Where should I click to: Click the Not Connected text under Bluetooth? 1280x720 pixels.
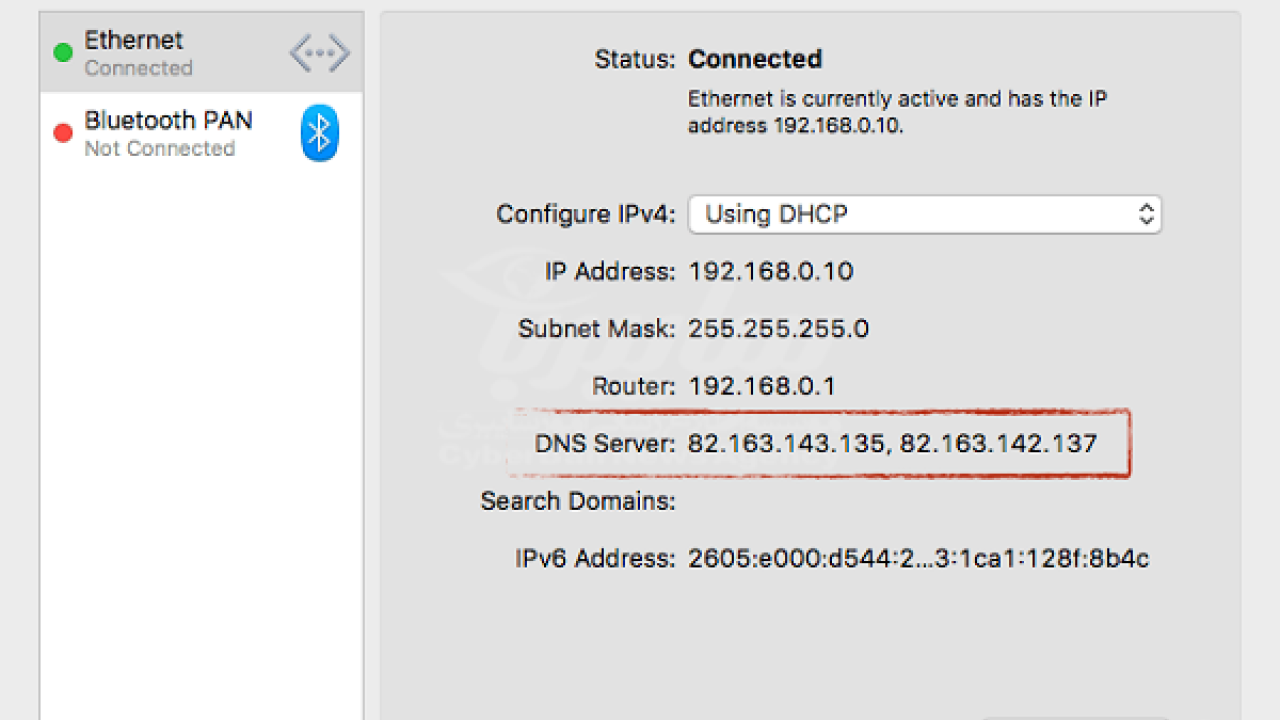[x=160, y=149]
